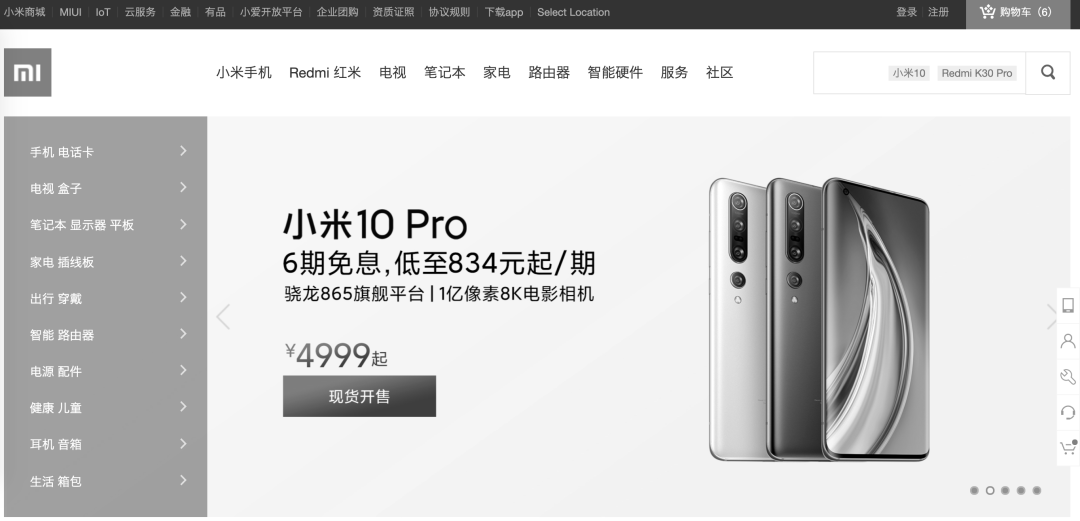1080x521 pixels.
Task: Go to previous banner slide arrow
Action: coord(222,317)
